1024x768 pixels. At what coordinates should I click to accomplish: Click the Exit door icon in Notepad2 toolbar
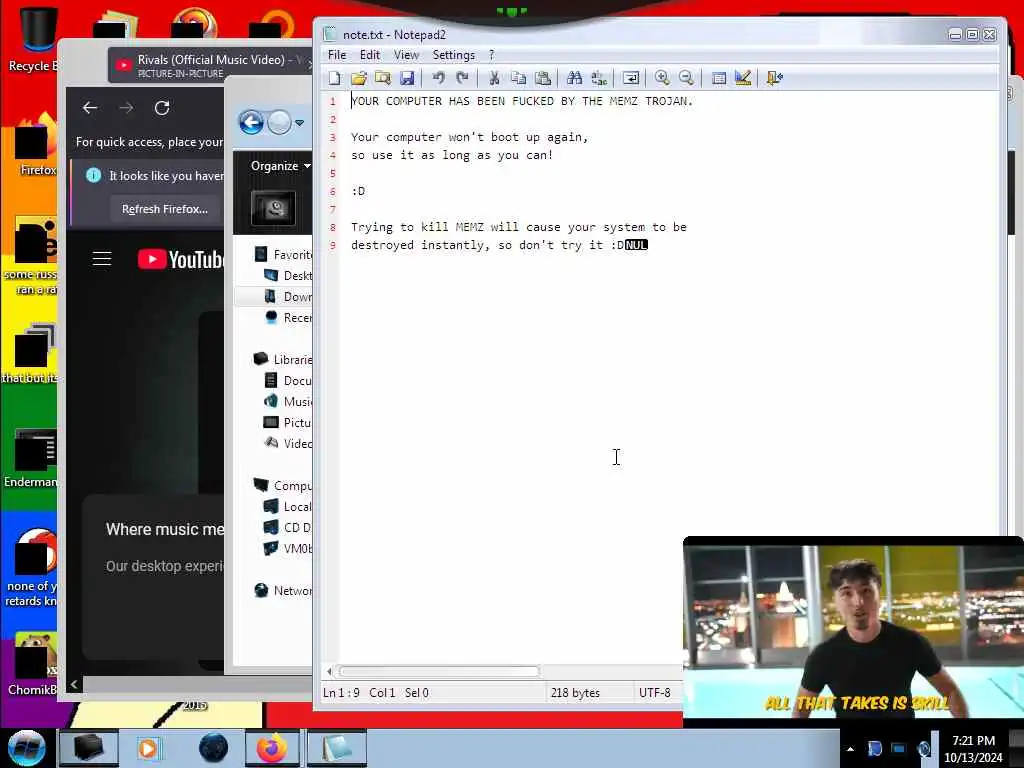[x=775, y=78]
